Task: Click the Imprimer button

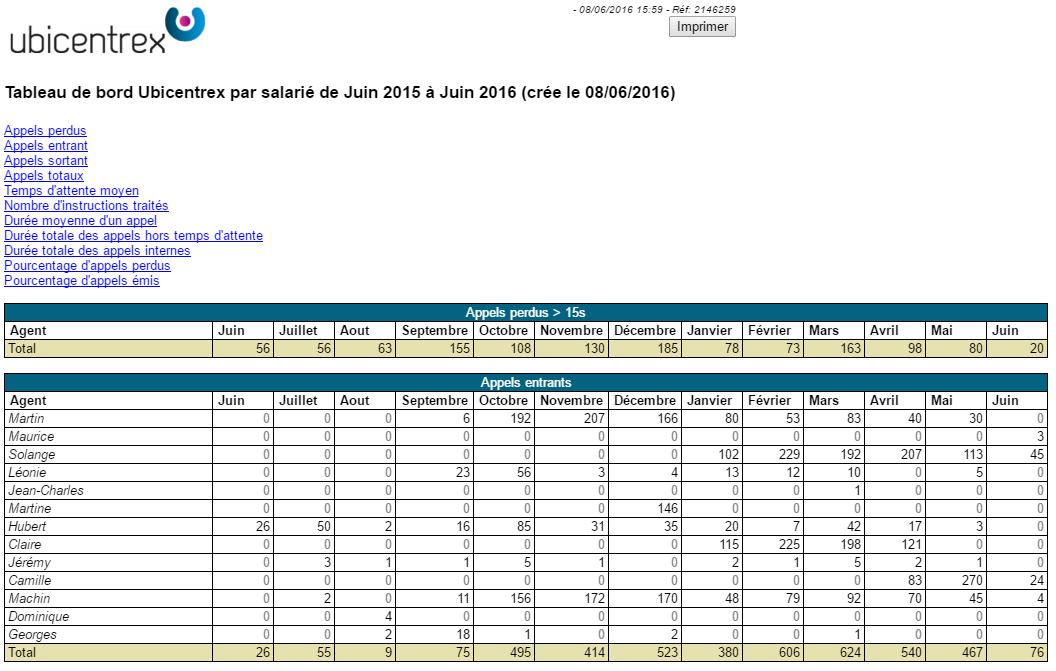Action: (702, 27)
